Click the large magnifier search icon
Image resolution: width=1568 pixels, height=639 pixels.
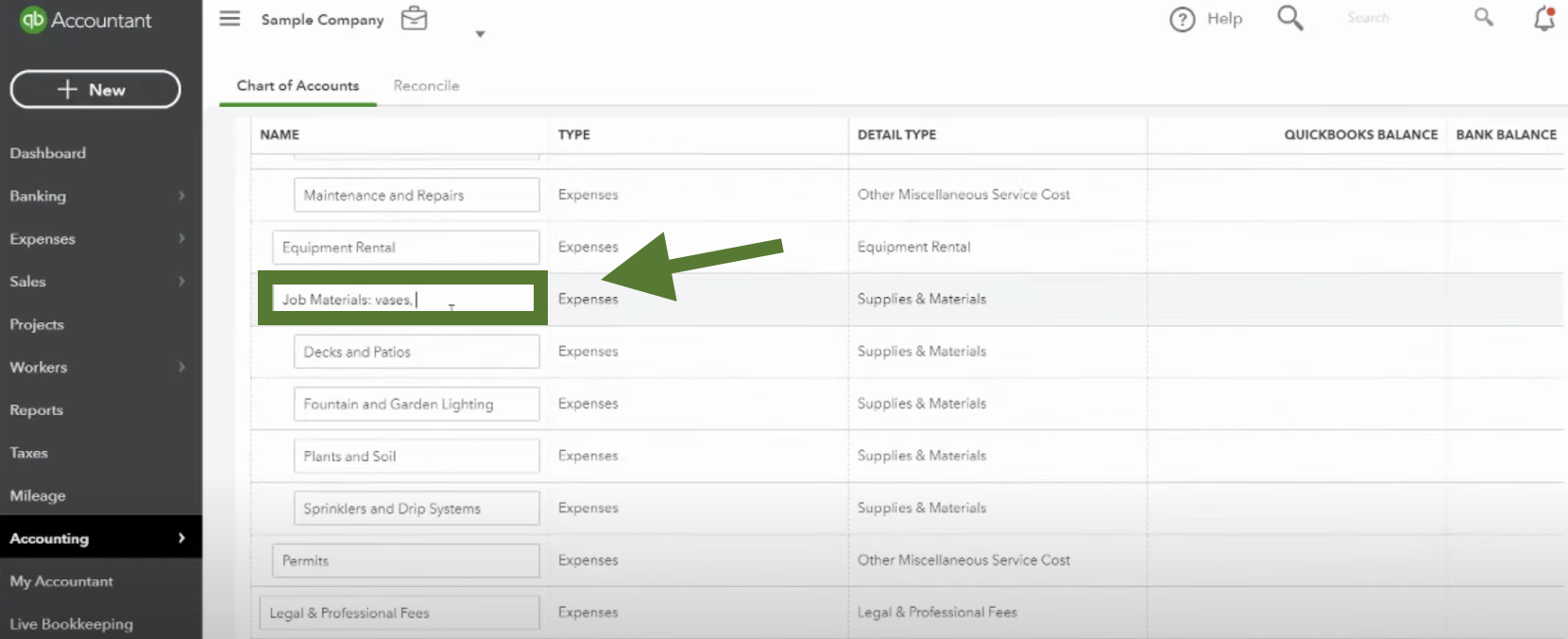point(1290,18)
